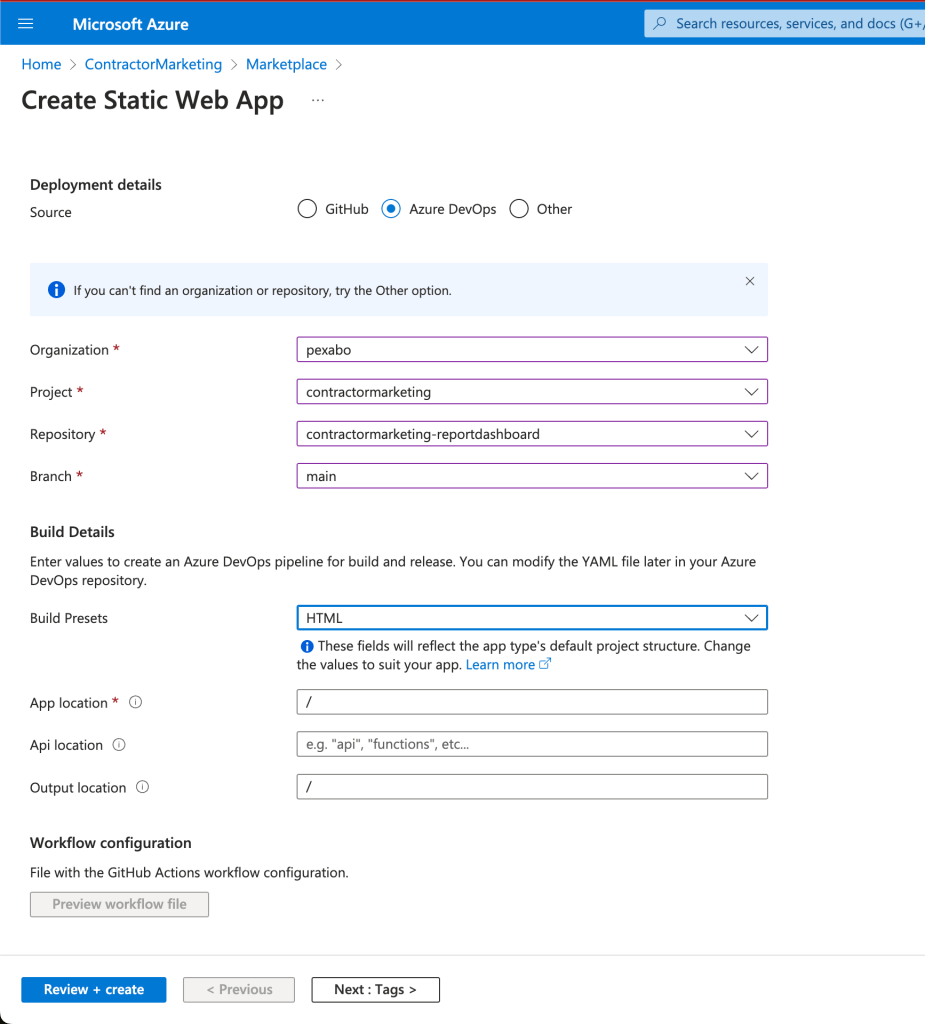925x1024 pixels.
Task: Focus the Output location input field
Action: click(532, 787)
